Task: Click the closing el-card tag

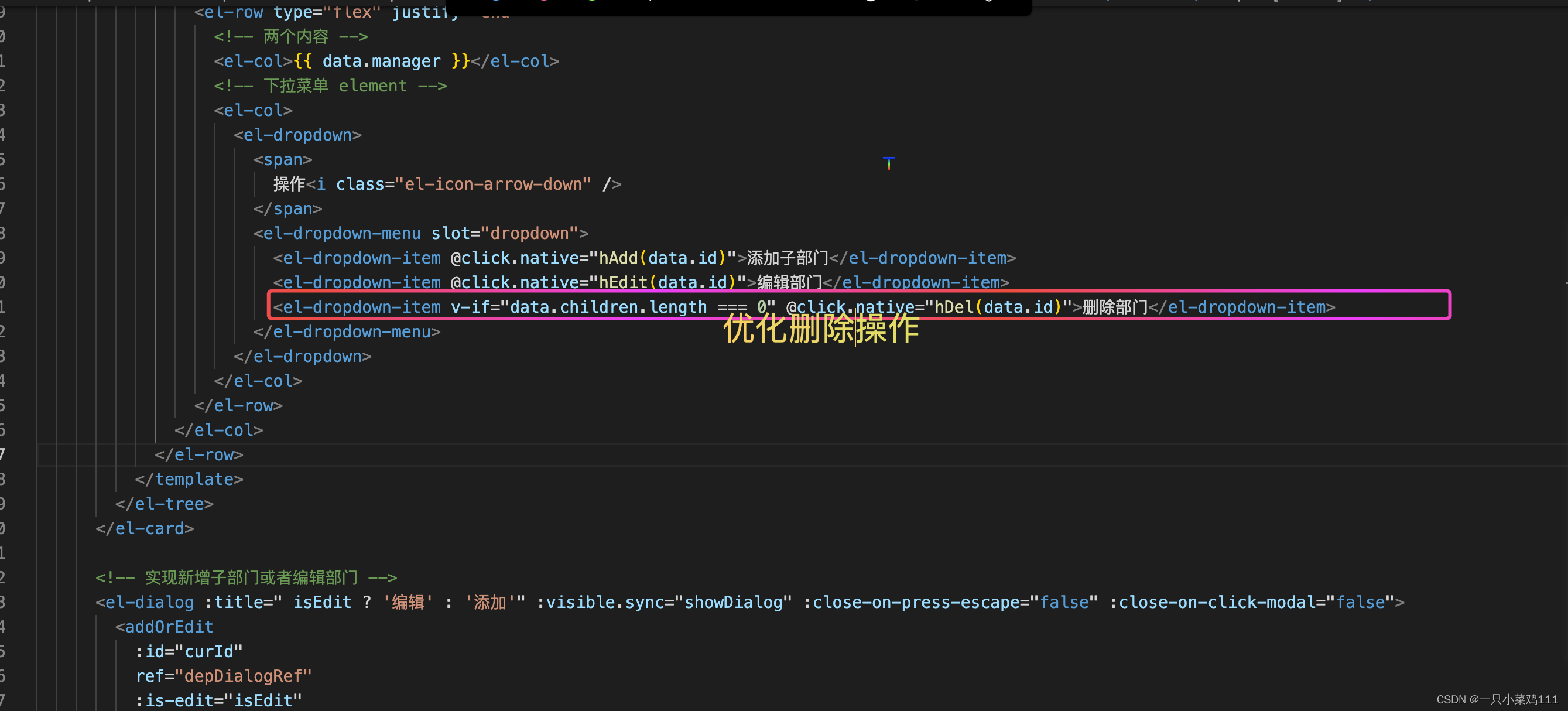Action: pyautogui.click(x=145, y=528)
